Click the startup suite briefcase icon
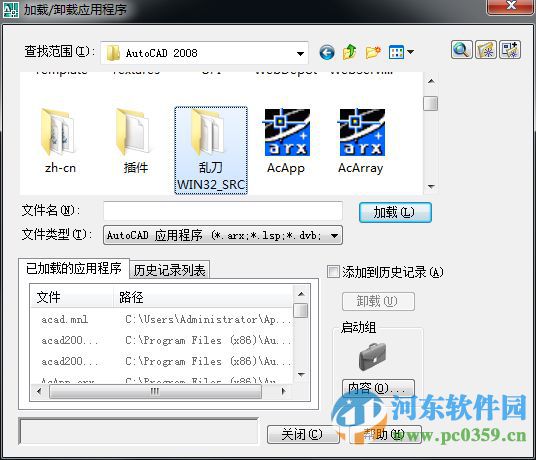The image size is (536, 460). pos(373,357)
